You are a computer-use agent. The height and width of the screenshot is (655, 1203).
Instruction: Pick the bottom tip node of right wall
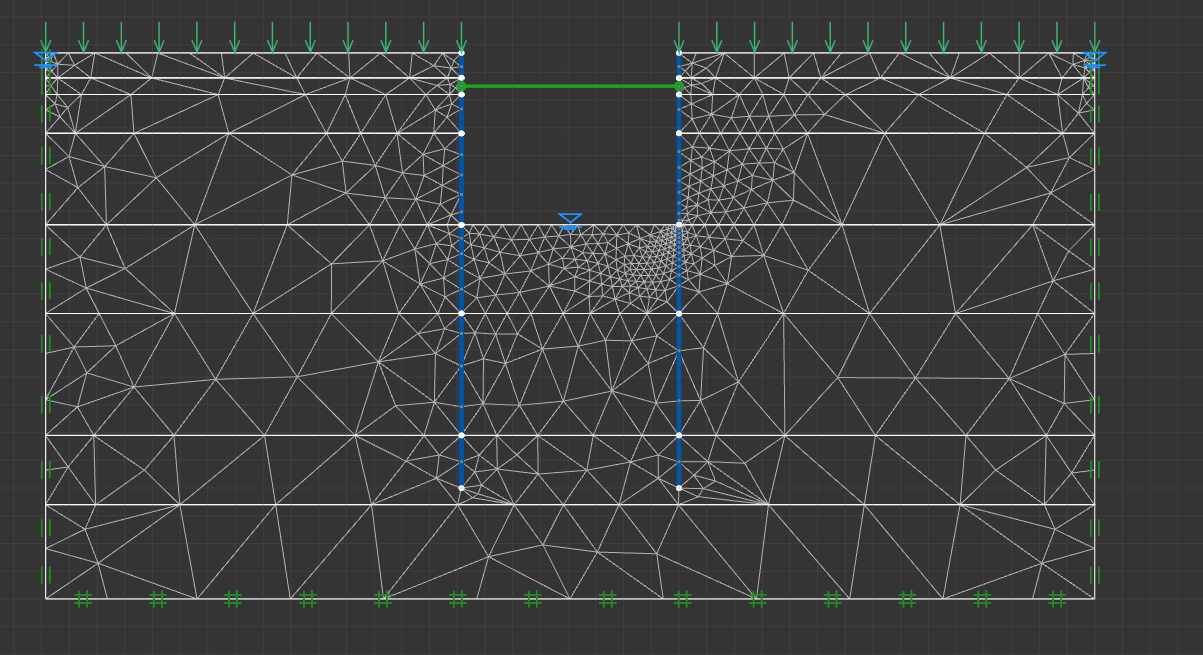pos(679,488)
